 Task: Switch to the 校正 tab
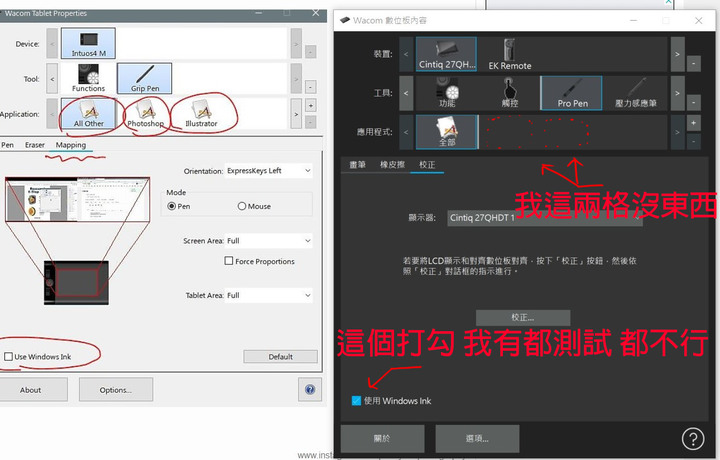tap(427, 164)
